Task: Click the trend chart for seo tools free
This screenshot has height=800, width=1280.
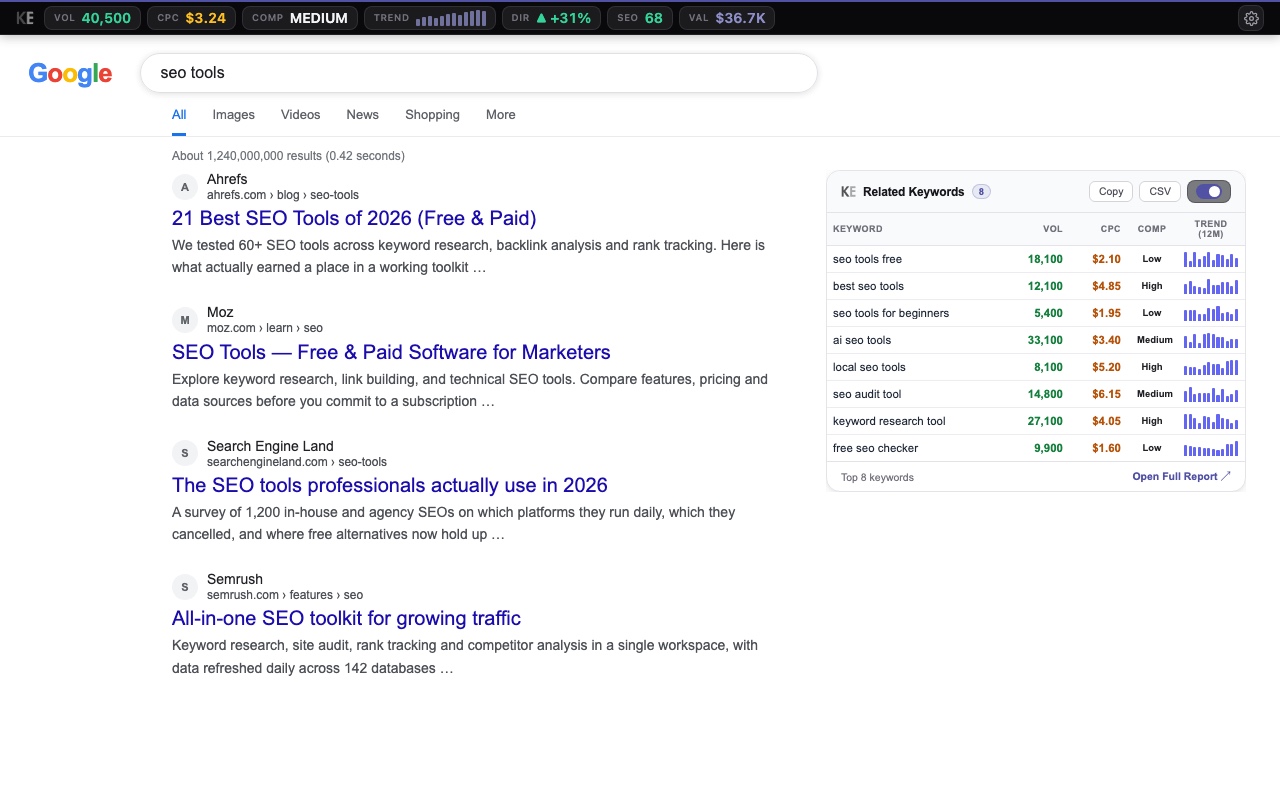Action: [x=1211, y=259]
